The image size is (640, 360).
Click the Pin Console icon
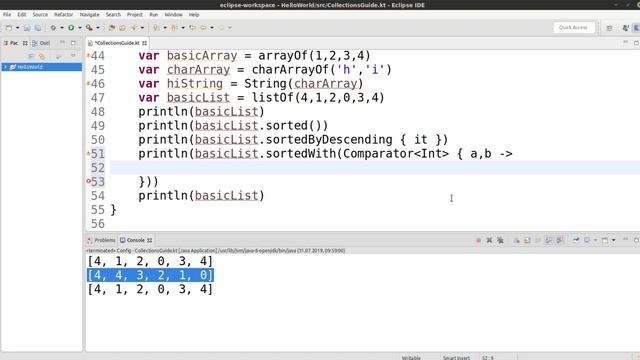[x=576, y=240]
